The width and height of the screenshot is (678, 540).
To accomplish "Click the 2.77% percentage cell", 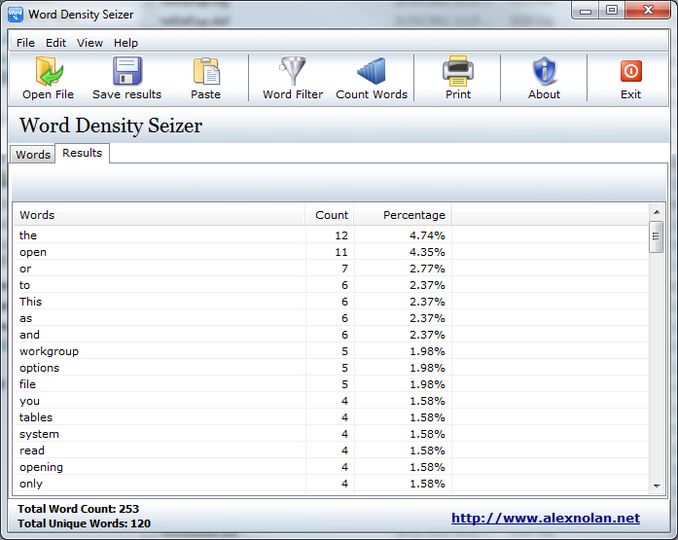I will 427,268.
